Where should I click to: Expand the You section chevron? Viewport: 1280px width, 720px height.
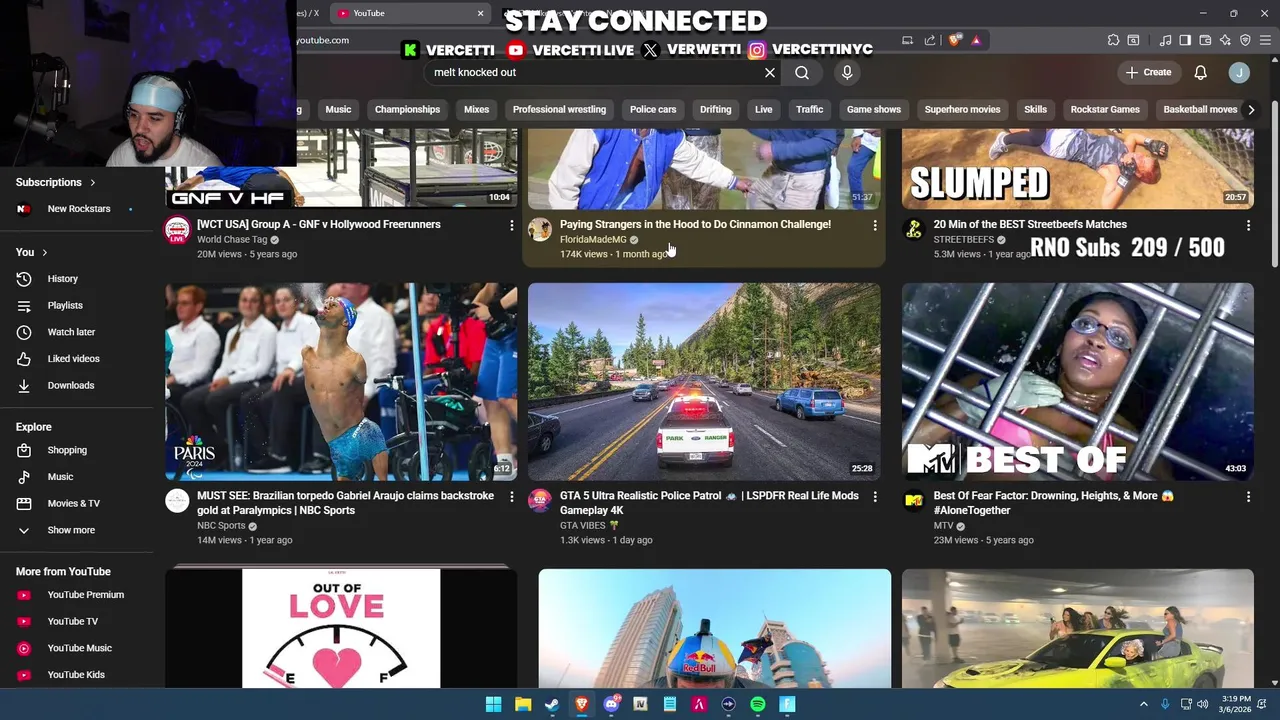(x=45, y=252)
